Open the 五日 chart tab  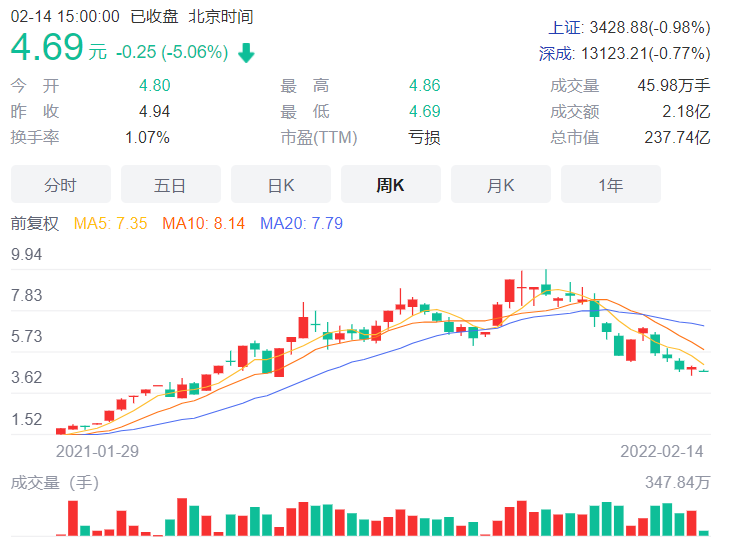pos(171,185)
